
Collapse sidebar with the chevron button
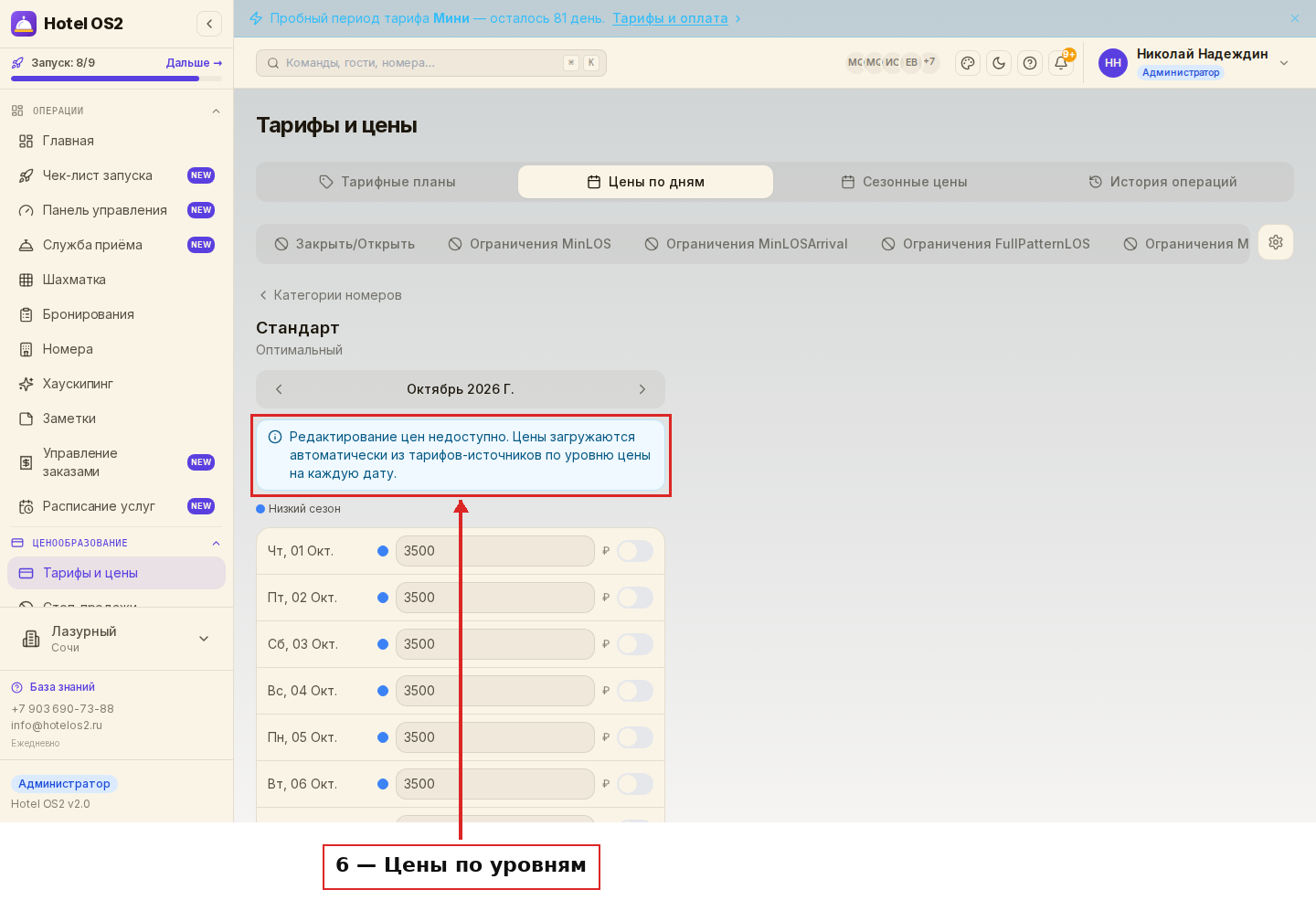(x=209, y=24)
